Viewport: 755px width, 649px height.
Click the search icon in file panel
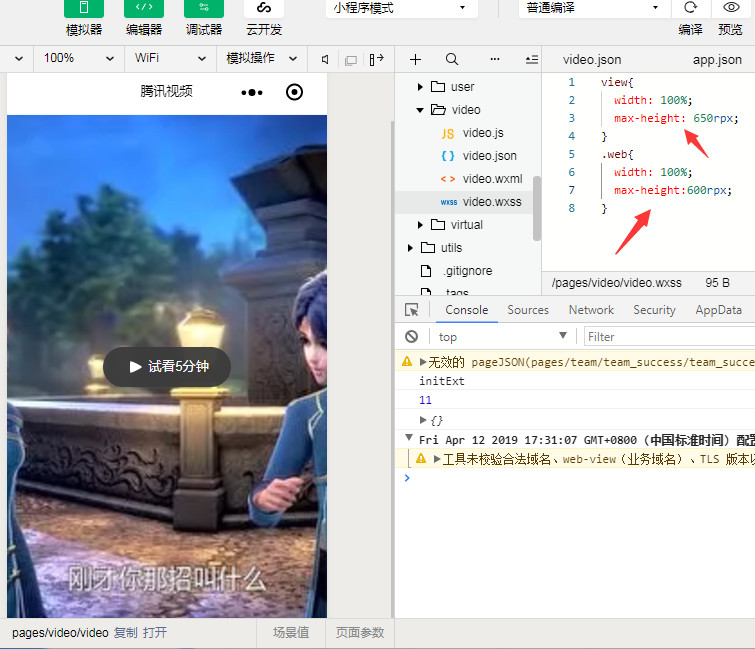[452, 59]
